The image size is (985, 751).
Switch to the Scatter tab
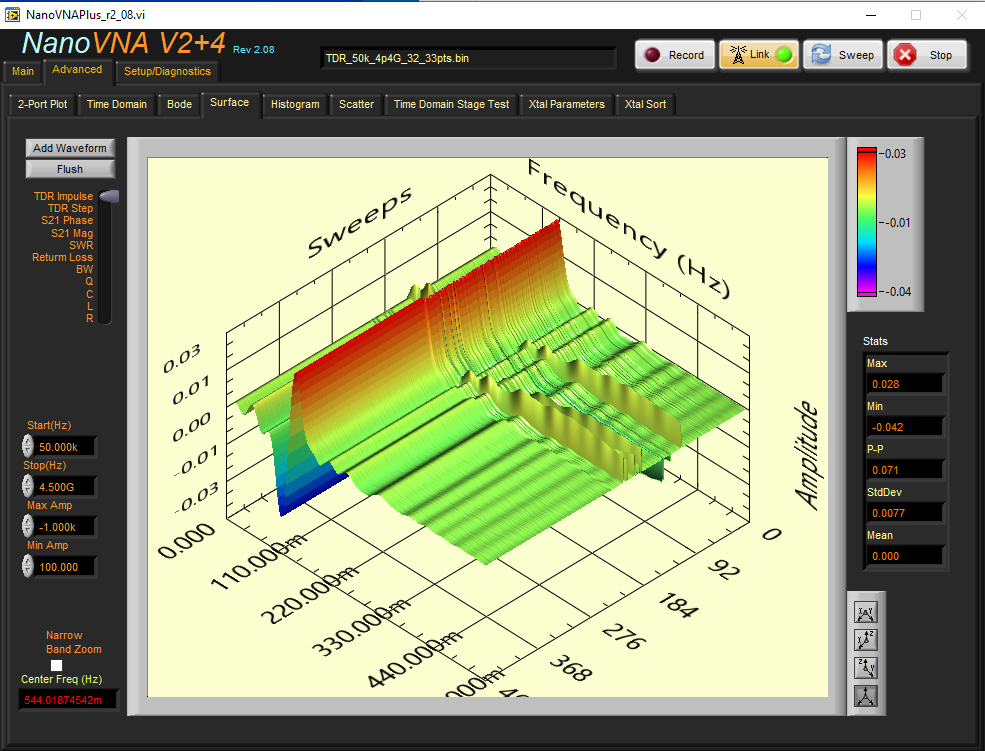point(356,104)
